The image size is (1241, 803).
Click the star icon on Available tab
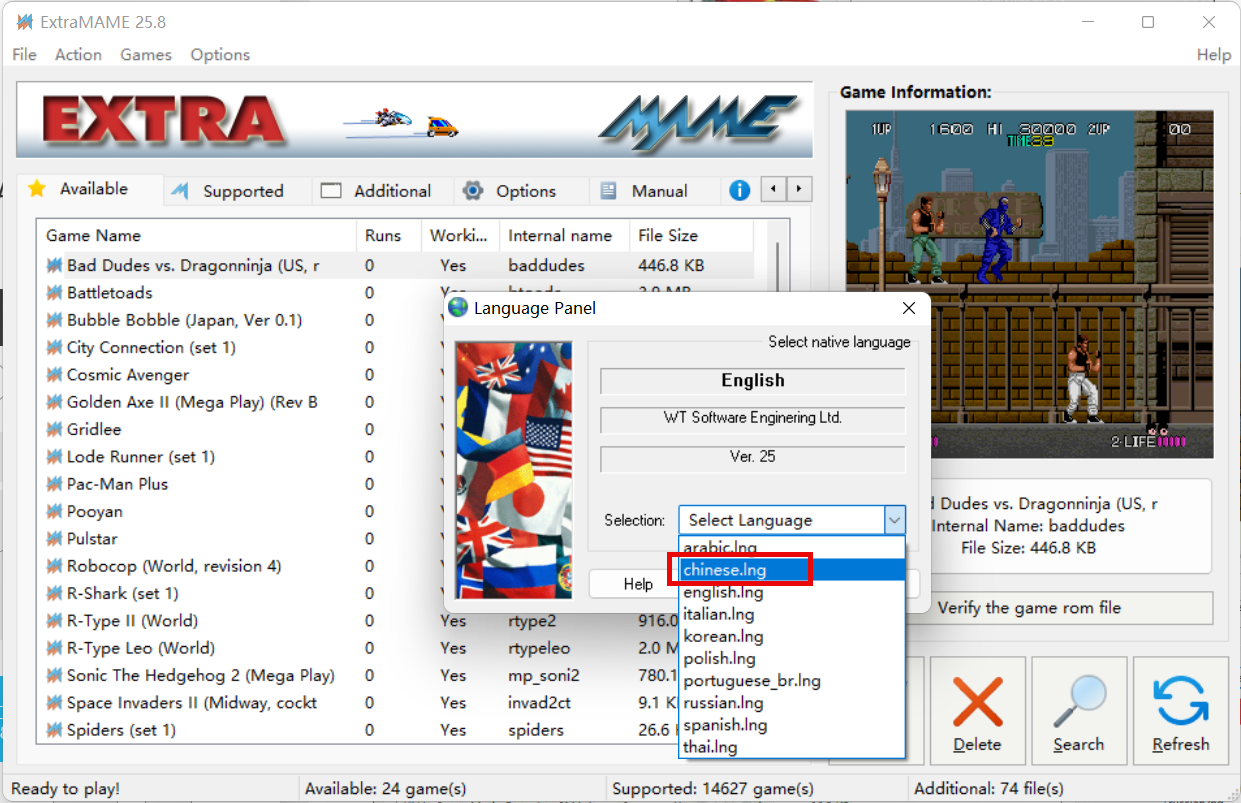tap(37, 189)
